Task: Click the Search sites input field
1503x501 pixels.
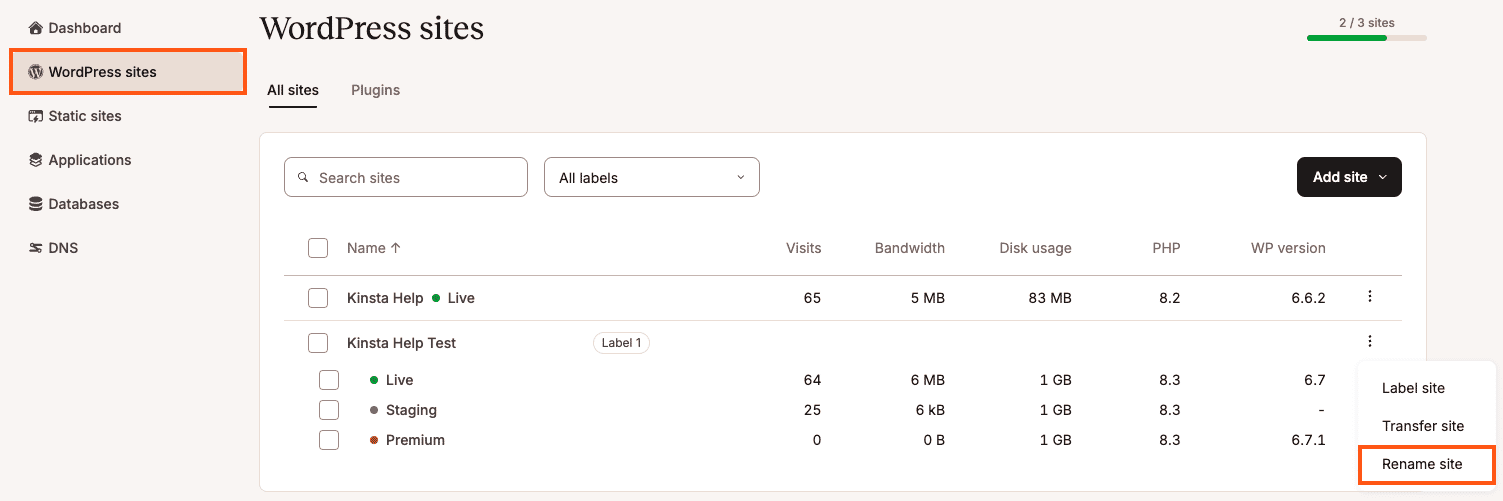Action: [406, 178]
